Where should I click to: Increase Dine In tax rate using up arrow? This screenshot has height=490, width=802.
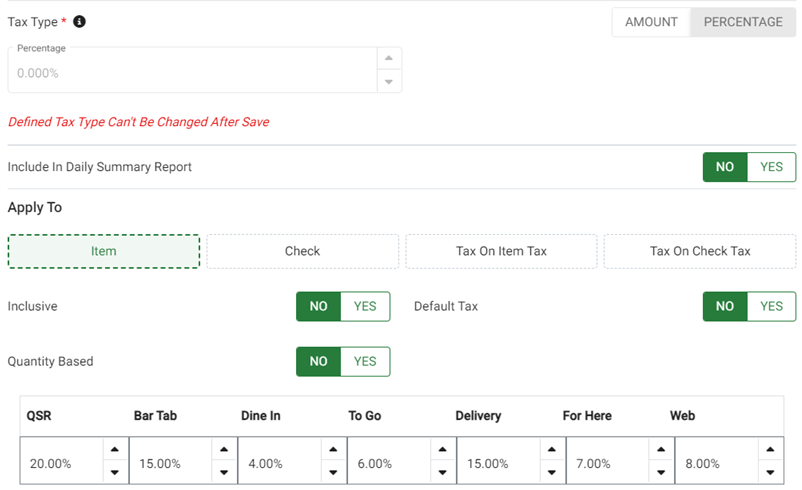330,452
